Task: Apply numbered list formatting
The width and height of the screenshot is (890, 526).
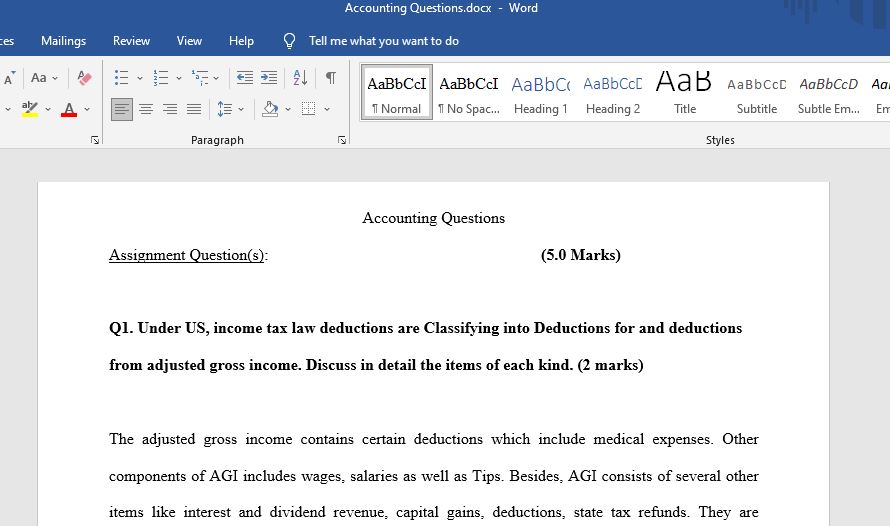Action: 161,78
